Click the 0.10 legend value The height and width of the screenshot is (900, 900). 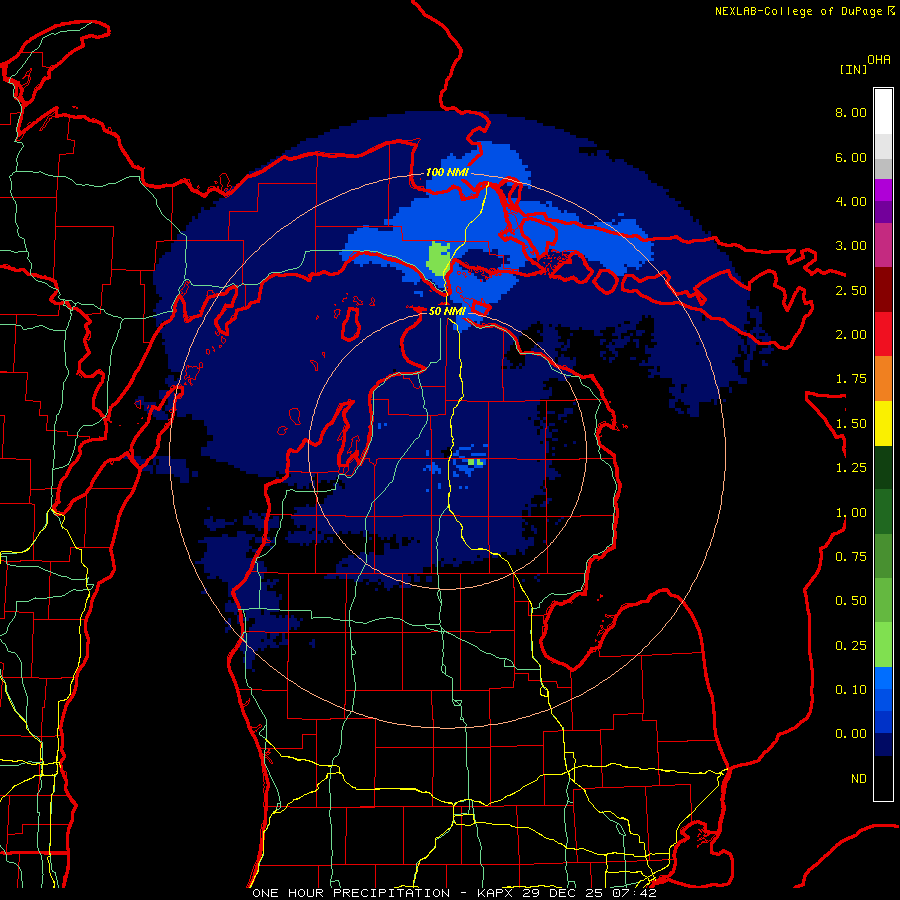851,690
